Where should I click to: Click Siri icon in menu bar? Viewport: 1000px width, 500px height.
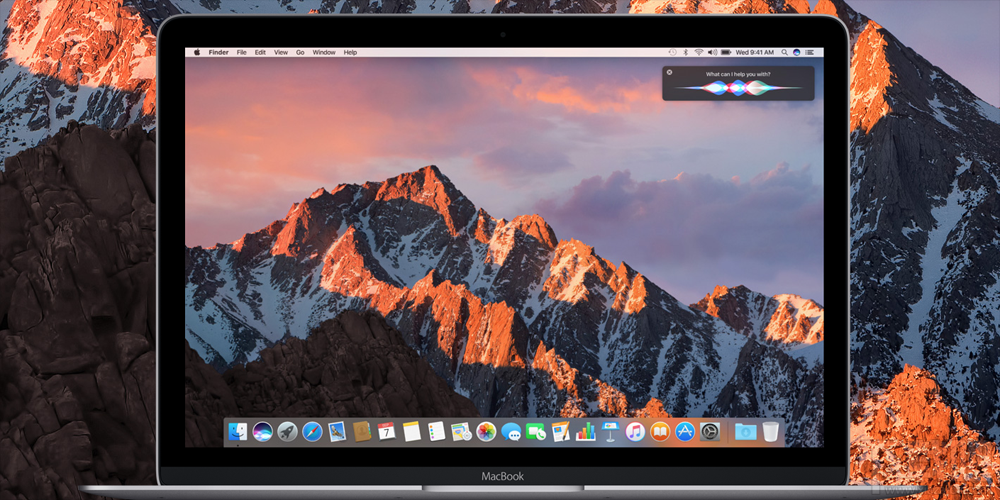tap(797, 52)
